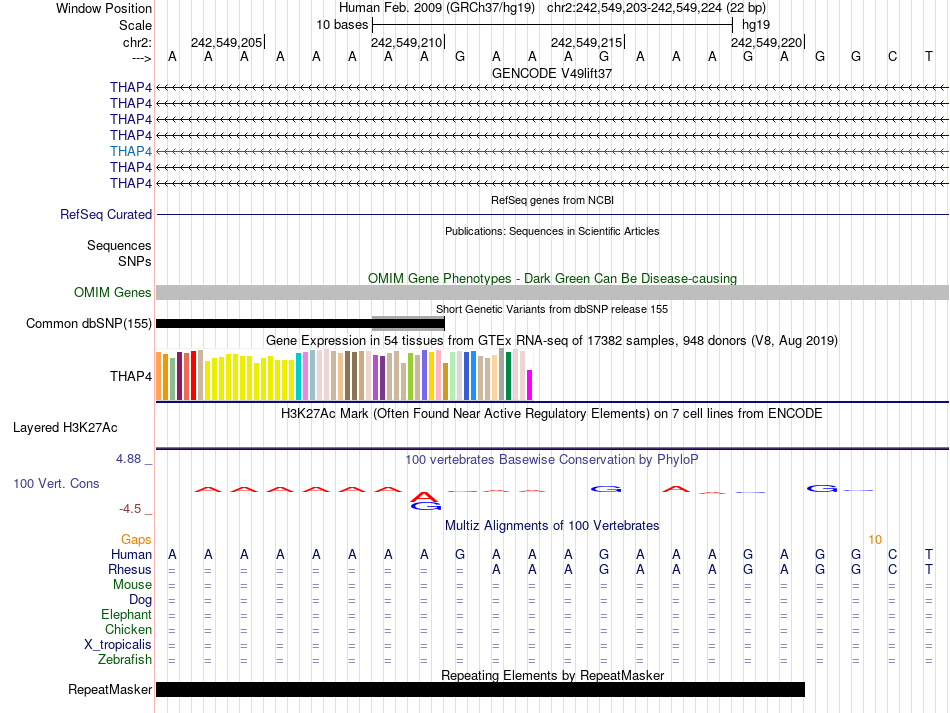The width and height of the screenshot is (950, 713).
Task: Select the Rhesus alignment row label
Action: click(130, 569)
